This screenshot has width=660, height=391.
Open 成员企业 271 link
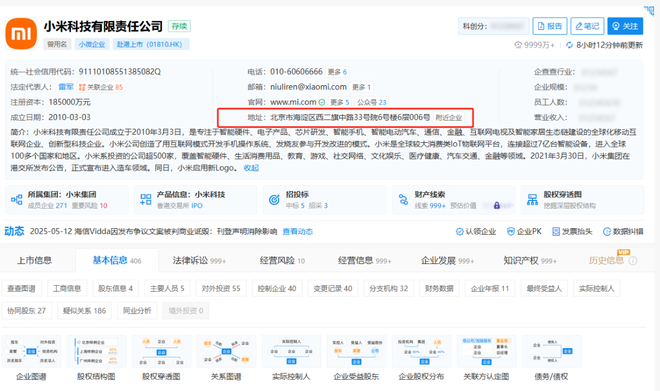(47, 206)
